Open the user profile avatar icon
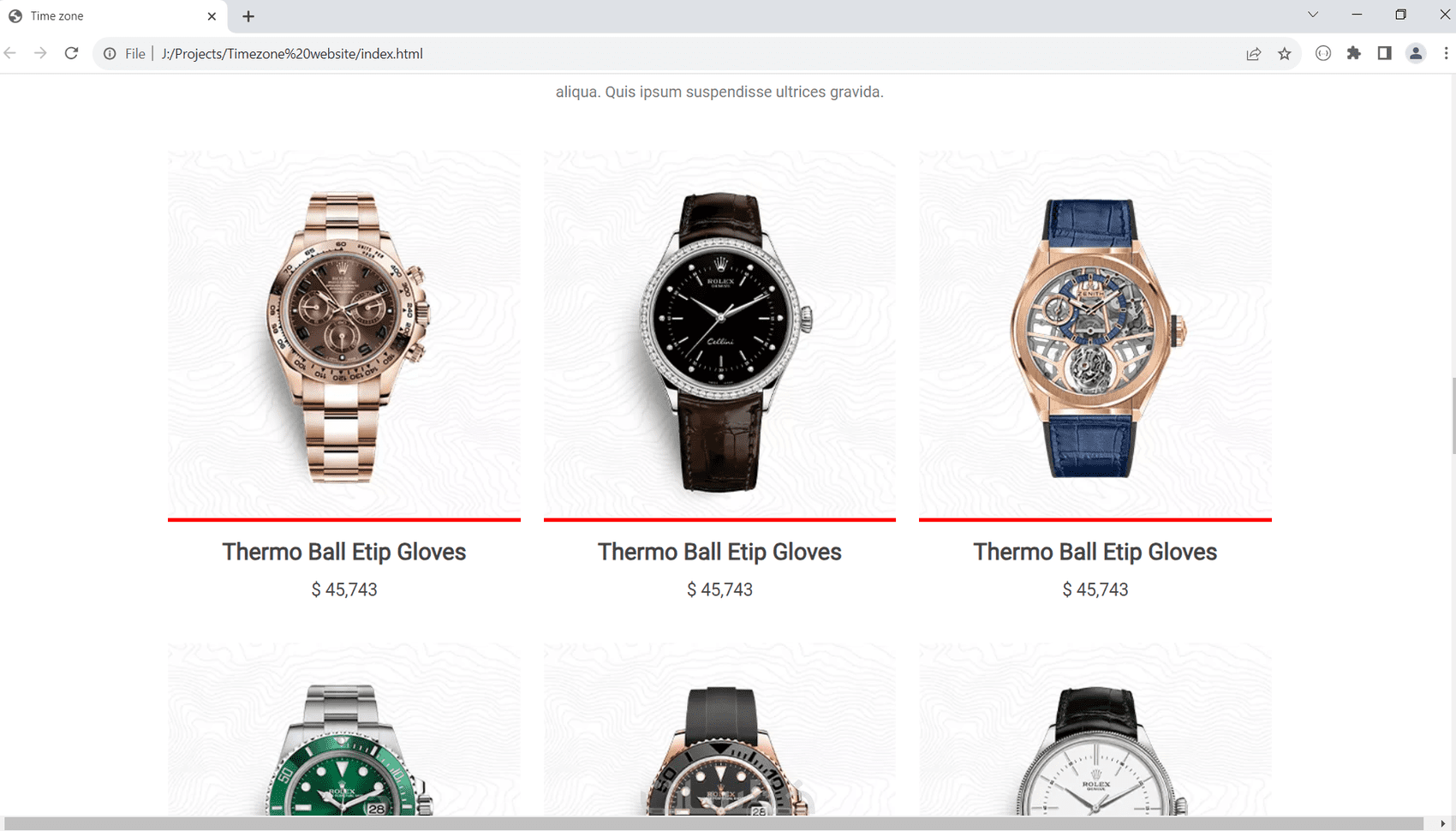1456x831 pixels. [x=1416, y=53]
